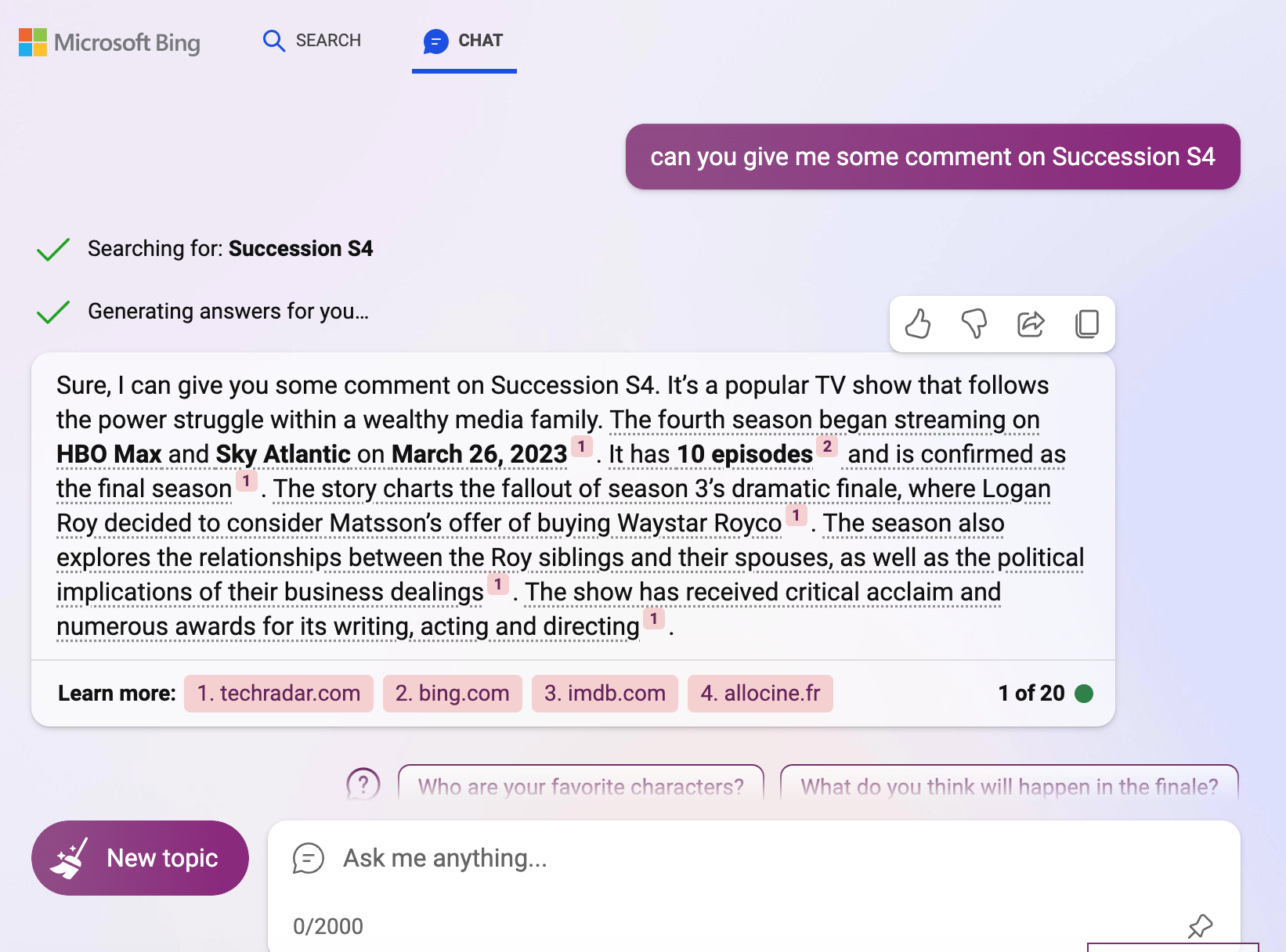The width and height of the screenshot is (1286, 952).
Task: Click the thumbs up like icon
Action: tap(918, 323)
